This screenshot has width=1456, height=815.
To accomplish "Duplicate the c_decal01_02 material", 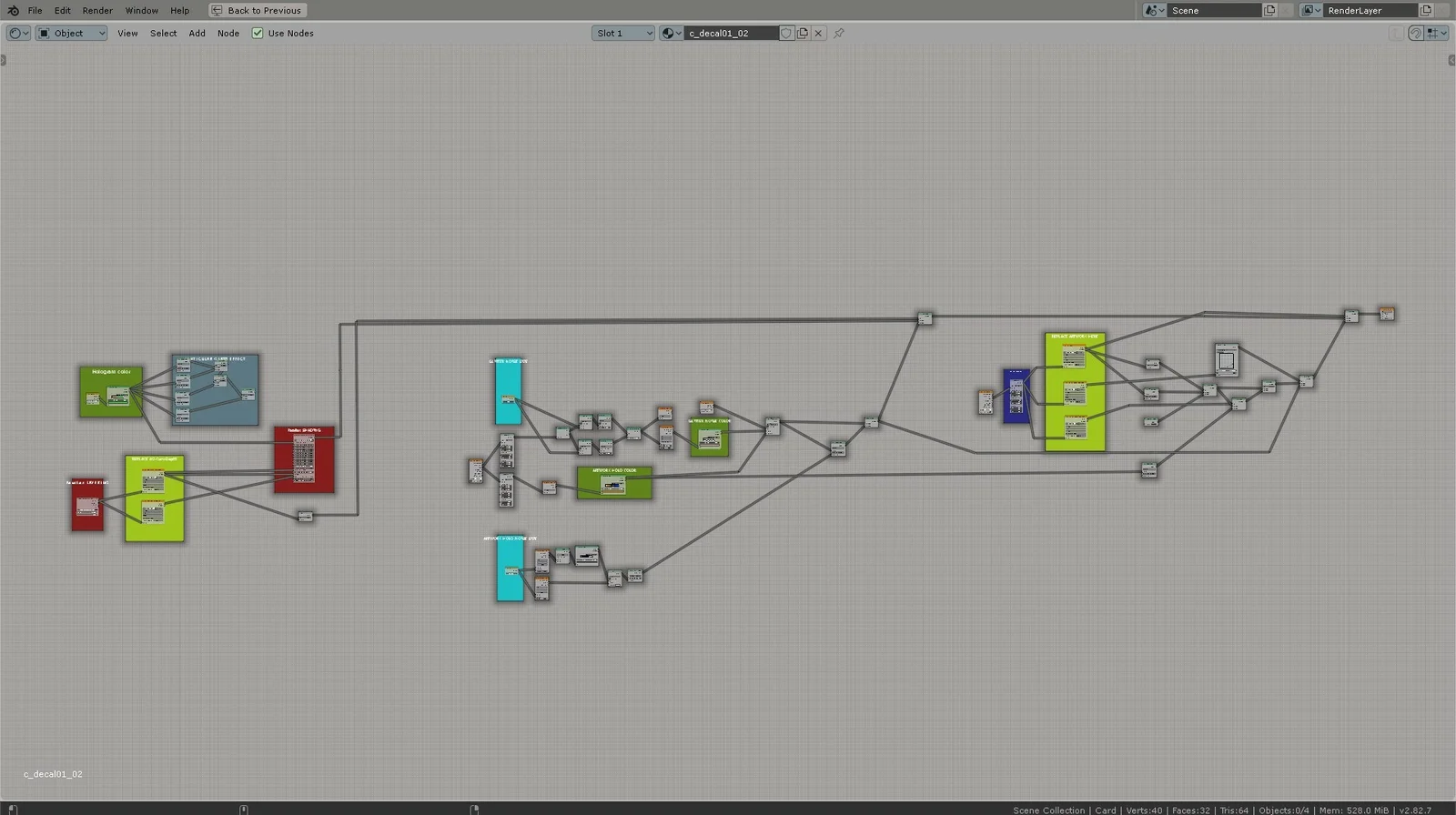I will (x=803, y=33).
